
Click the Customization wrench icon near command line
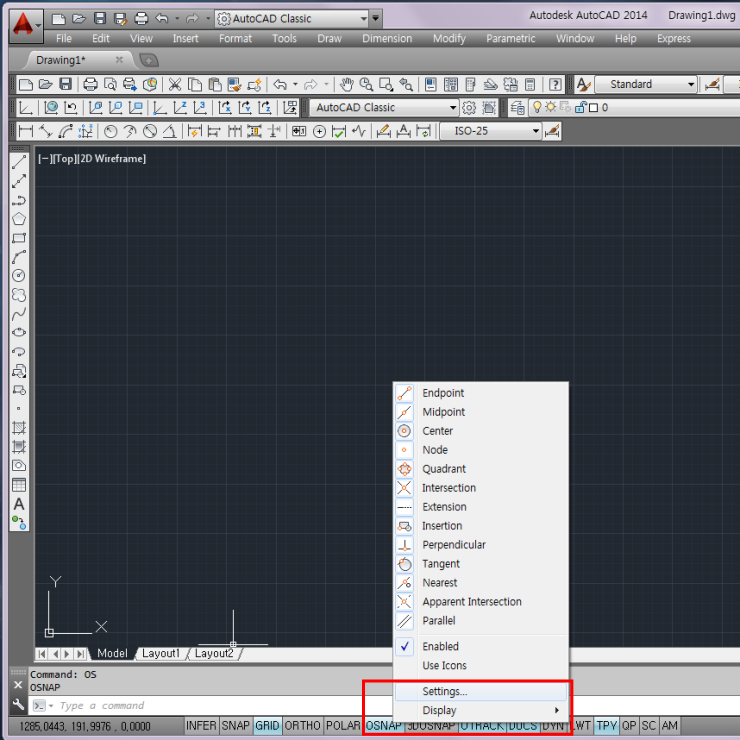click(x=18, y=705)
